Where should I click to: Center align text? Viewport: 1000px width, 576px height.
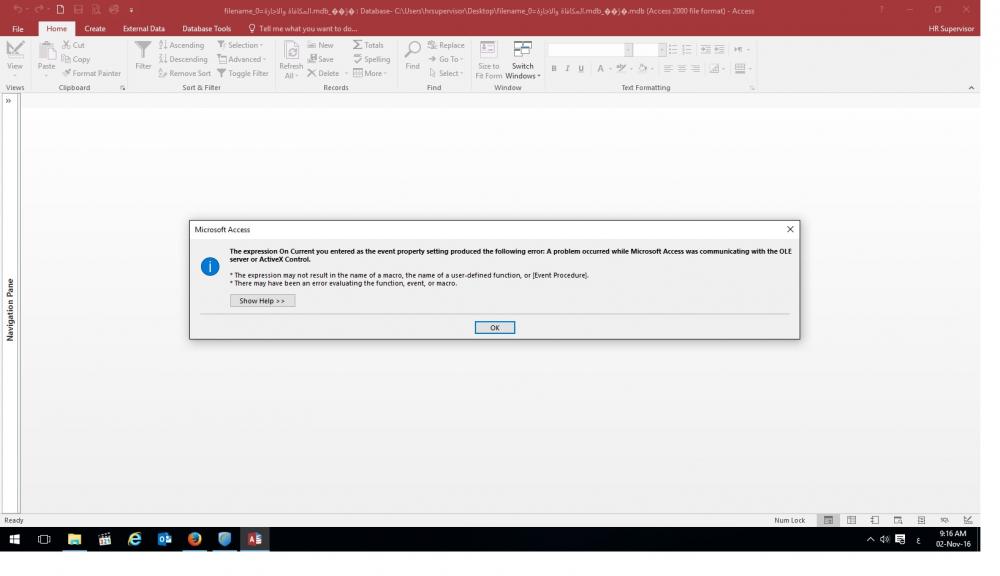pos(682,68)
